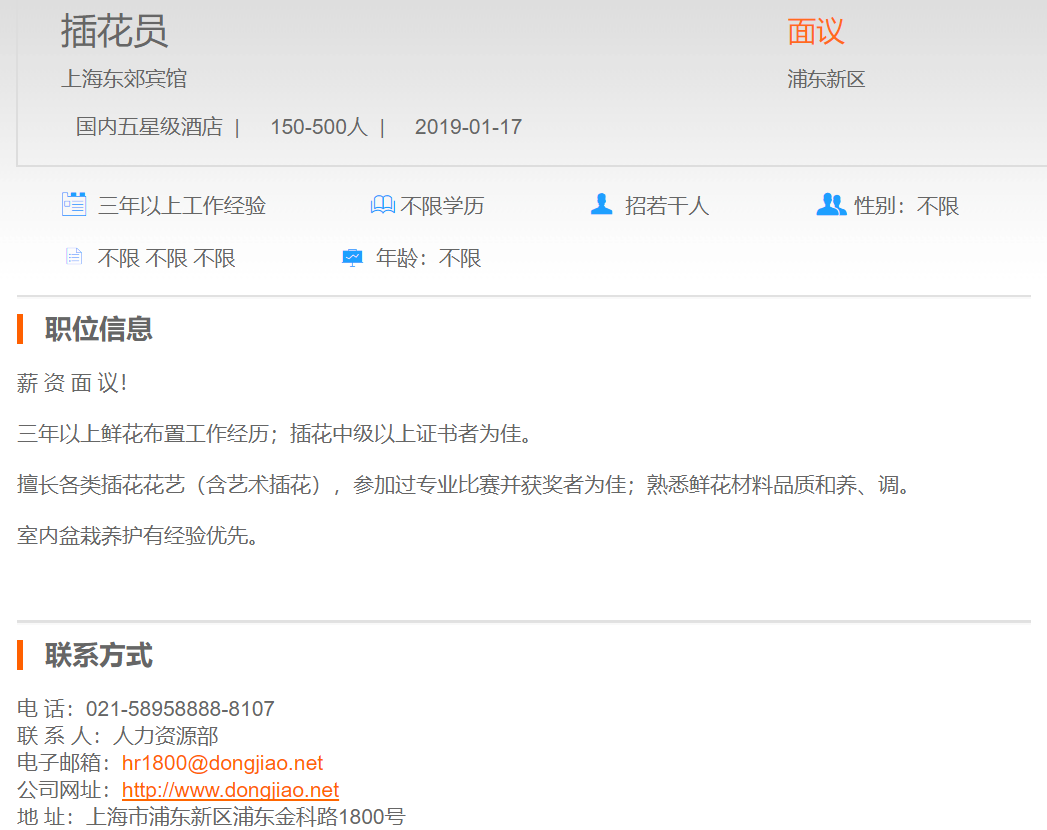Click the document icon beside 不限 不限 不限

tap(74, 257)
